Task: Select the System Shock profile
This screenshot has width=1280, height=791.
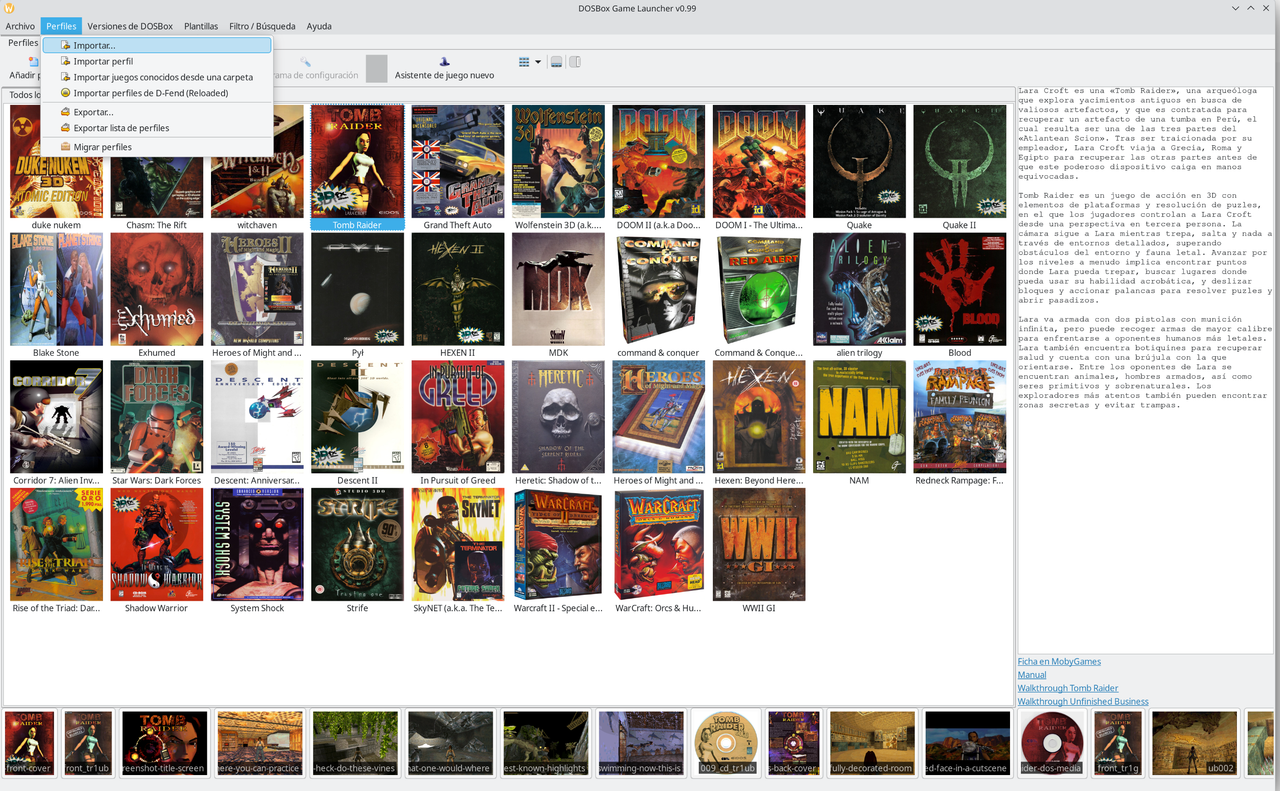Action: 257,551
